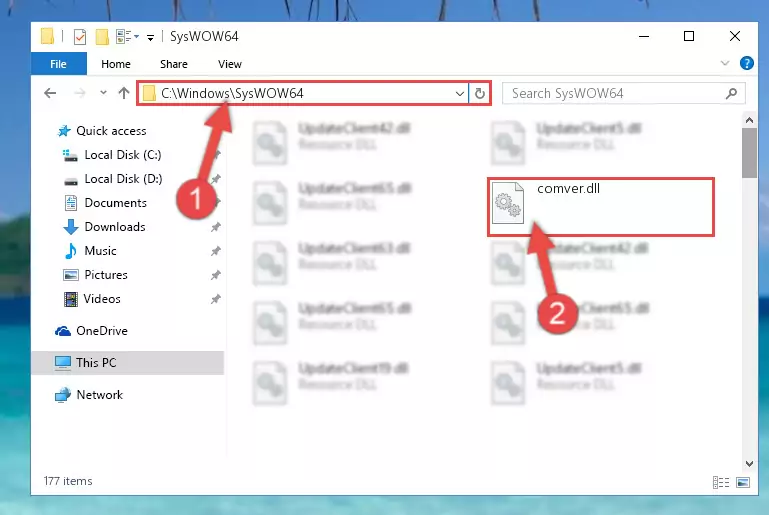This screenshot has height=515, width=769.
Task: Switch to the Home ribbon tab
Action: pos(116,64)
